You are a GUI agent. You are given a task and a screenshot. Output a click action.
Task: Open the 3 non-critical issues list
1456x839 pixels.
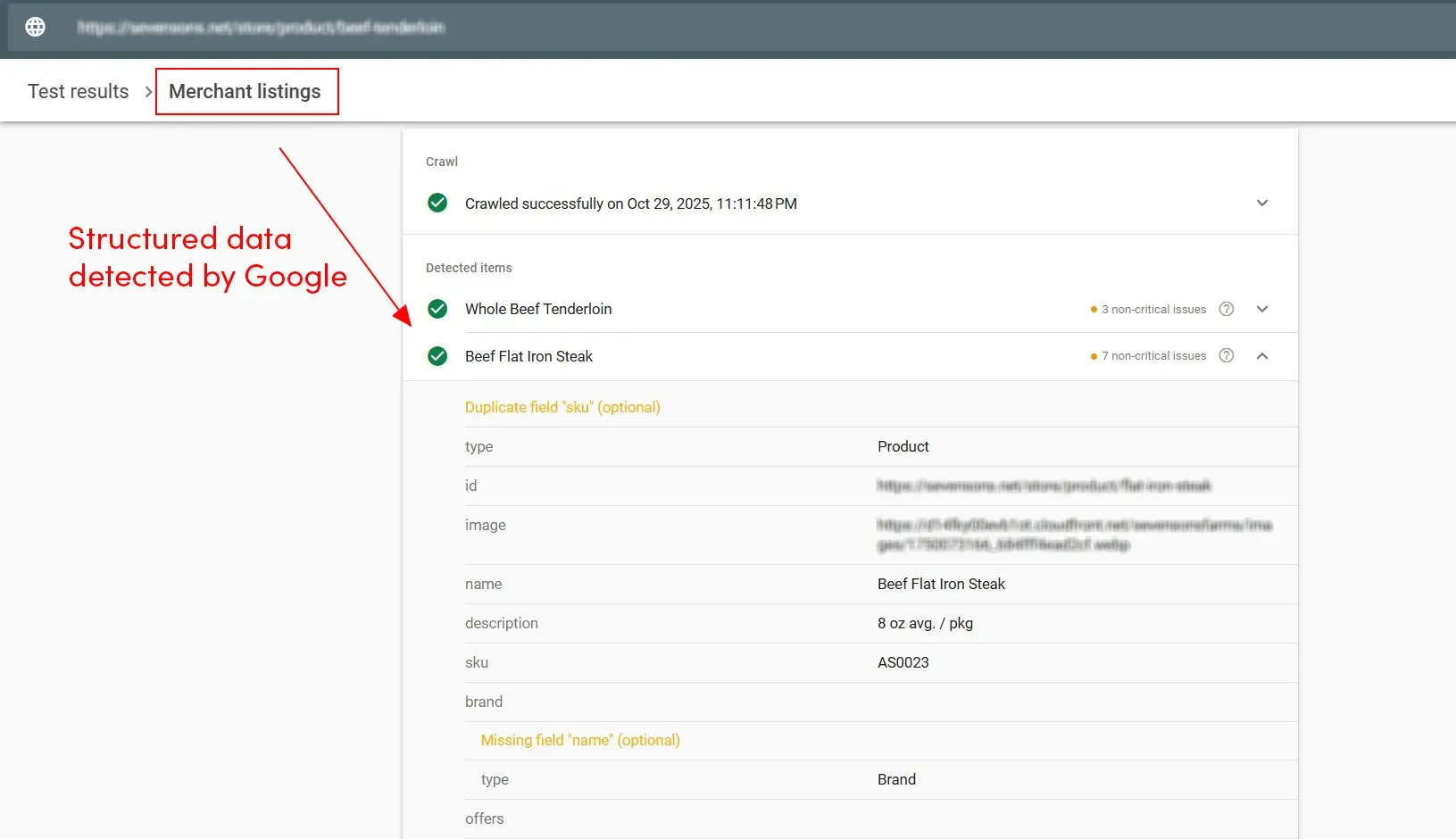pyautogui.click(x=1154, y=309)
